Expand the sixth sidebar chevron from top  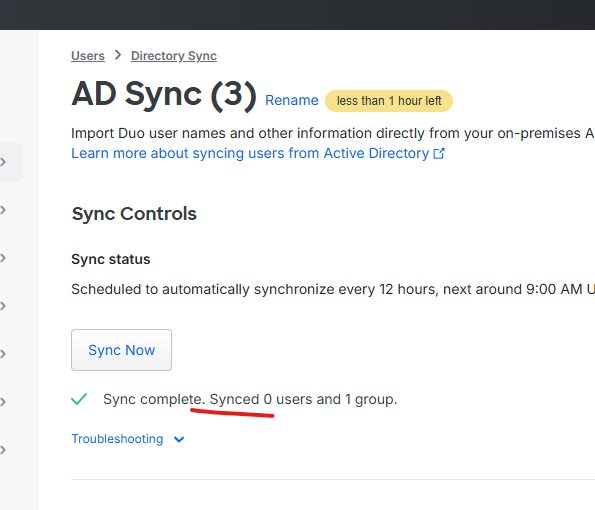pyautogui.click(x=3, y=402)
